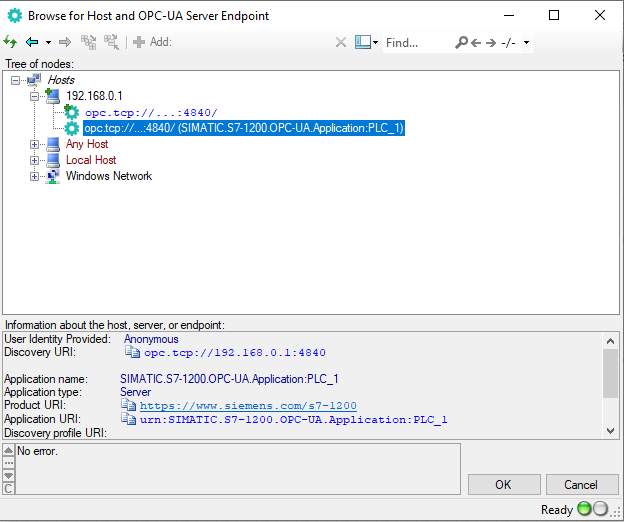This screenshot has width=624, height=522.
Task: Click the expand-all tree icon in toolbar
Action: pyautogui.click(x=89, y=42)
